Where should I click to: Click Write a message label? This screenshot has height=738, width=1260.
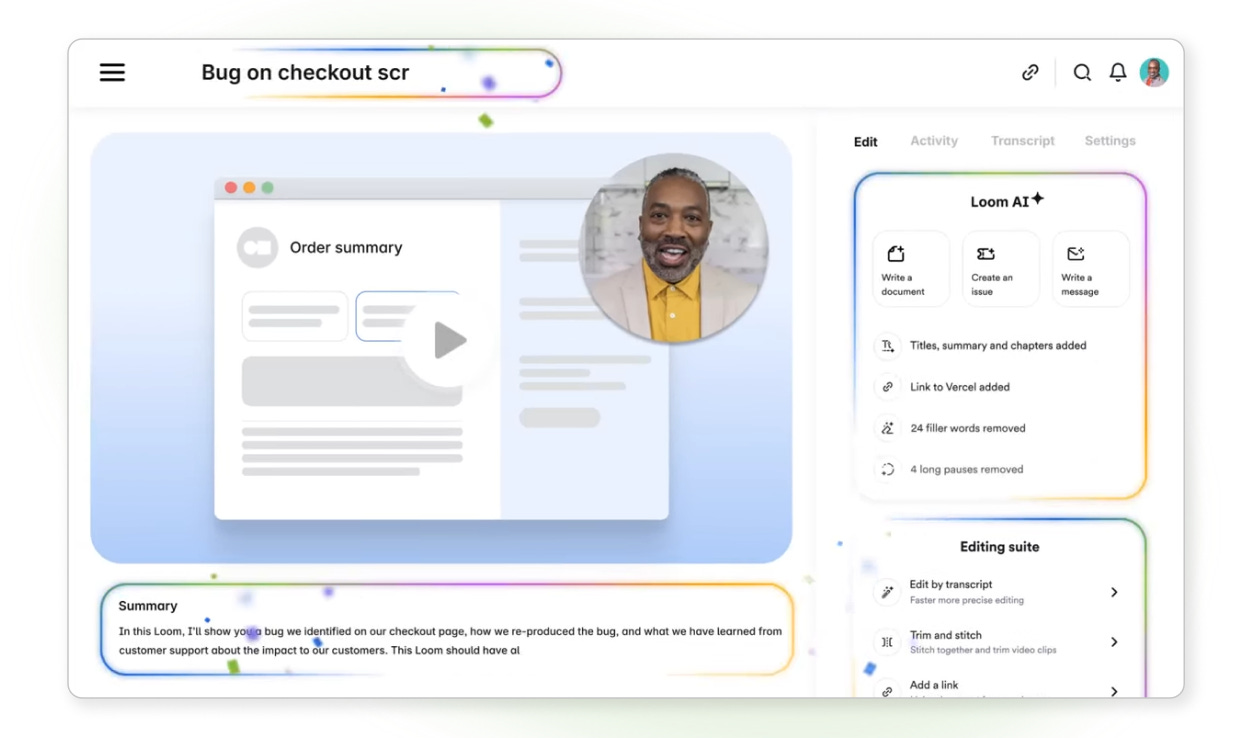pos(1080,285)
